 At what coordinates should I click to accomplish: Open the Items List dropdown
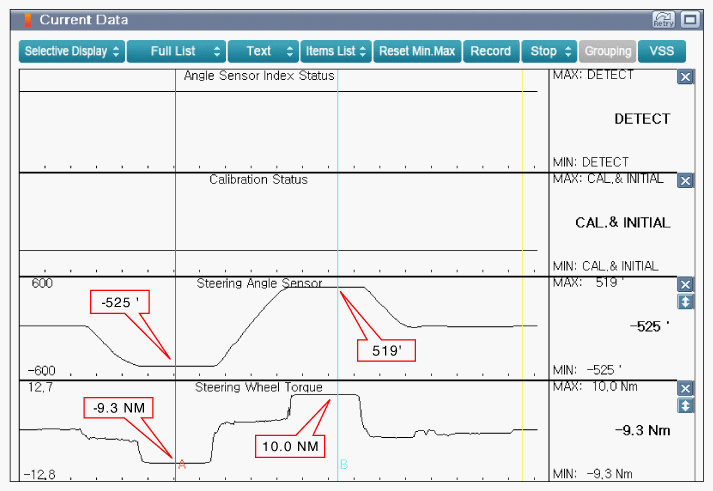(x=336, y=51)
